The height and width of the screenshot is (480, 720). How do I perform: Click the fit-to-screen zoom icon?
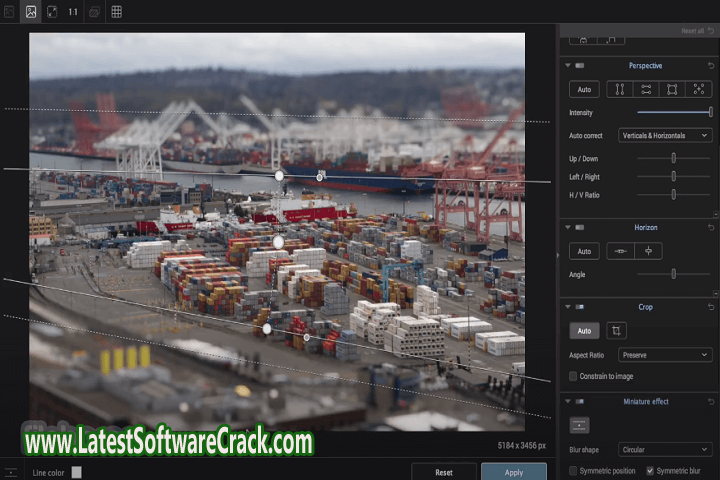[x=52, y=12]
